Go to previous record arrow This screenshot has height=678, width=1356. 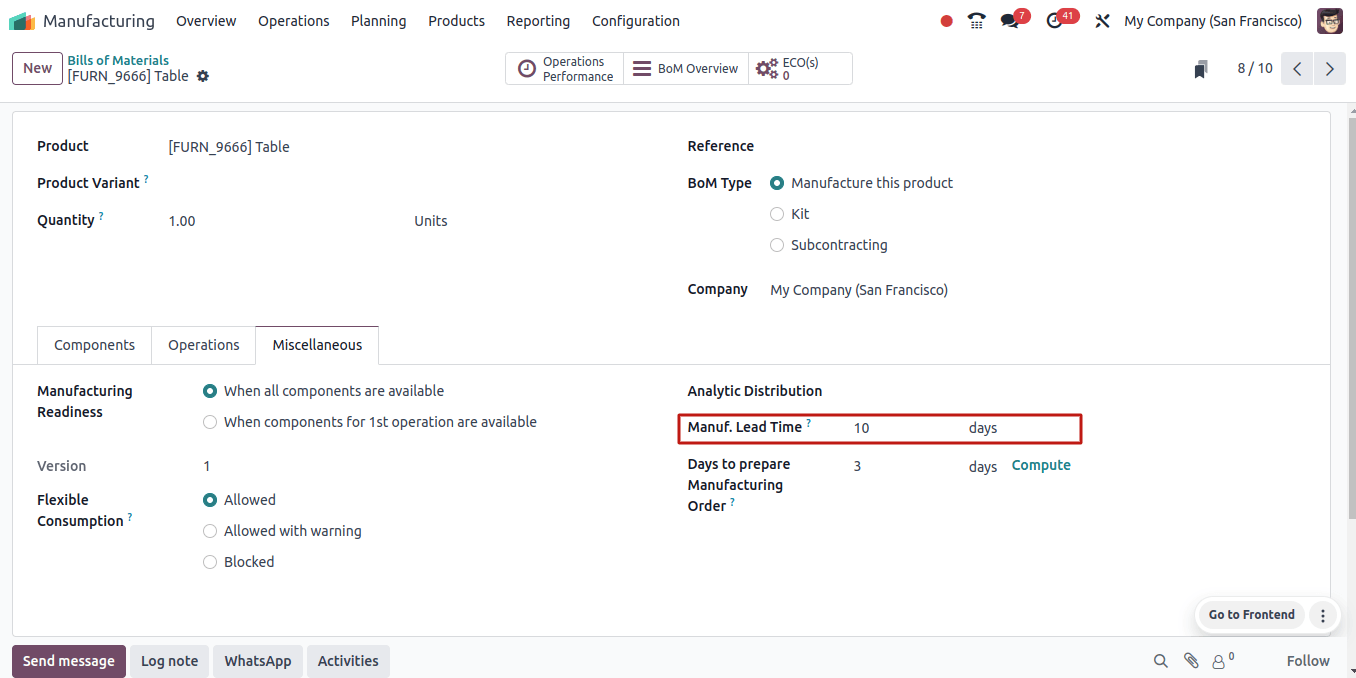point(1297,69)
